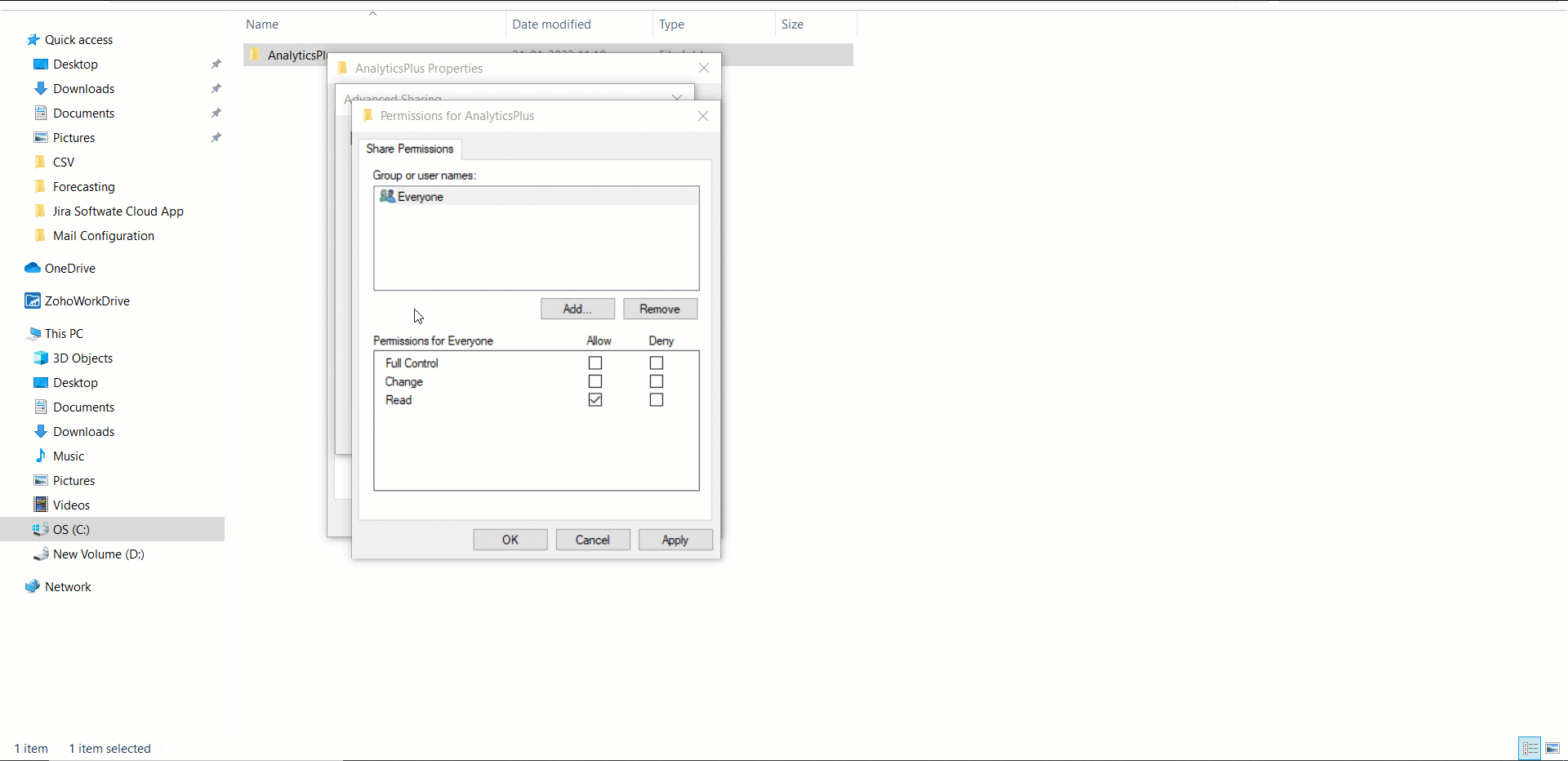This screenshot has width=1568, height=761.
Task: Apply the permission changes
Action: tap(675, 540)
